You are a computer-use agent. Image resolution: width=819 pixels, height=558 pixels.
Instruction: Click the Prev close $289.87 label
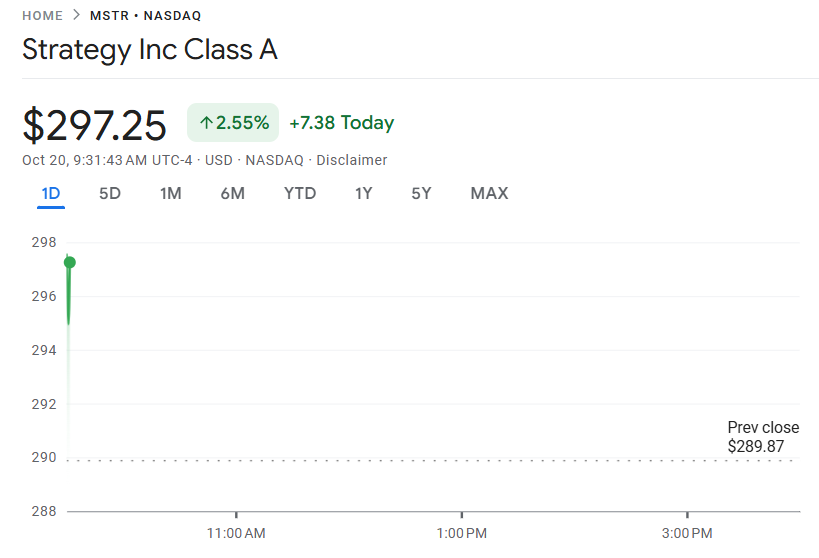coord(763,437)
